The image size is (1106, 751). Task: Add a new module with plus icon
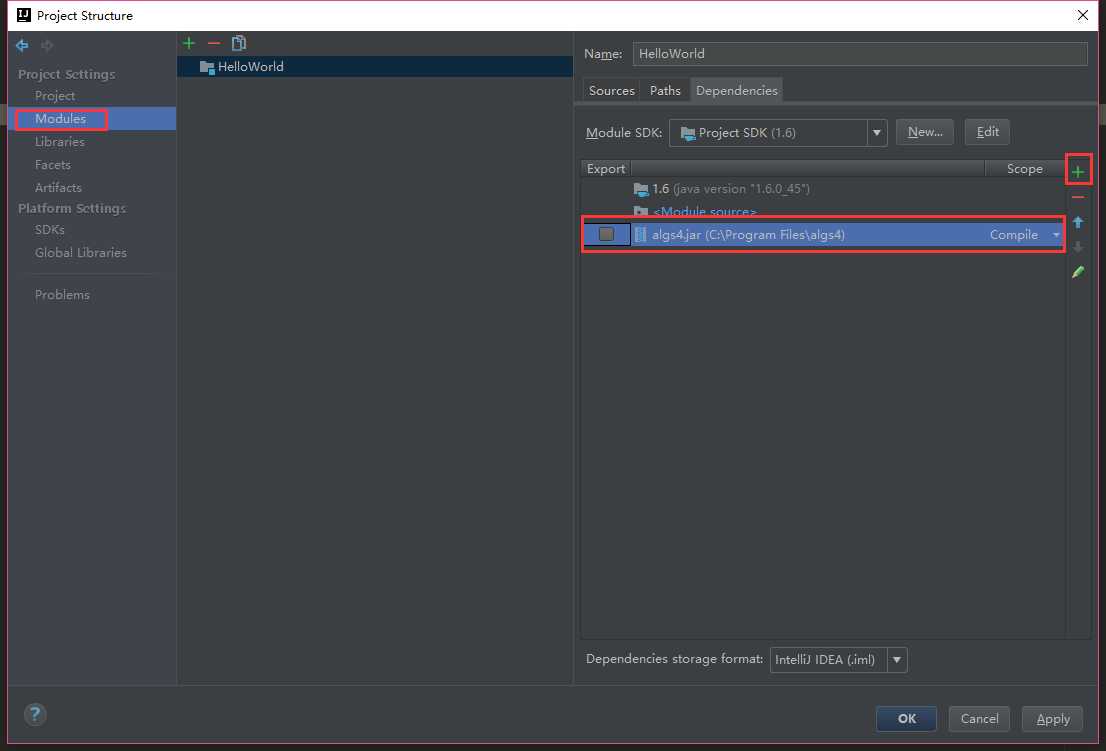click(189, 43)
